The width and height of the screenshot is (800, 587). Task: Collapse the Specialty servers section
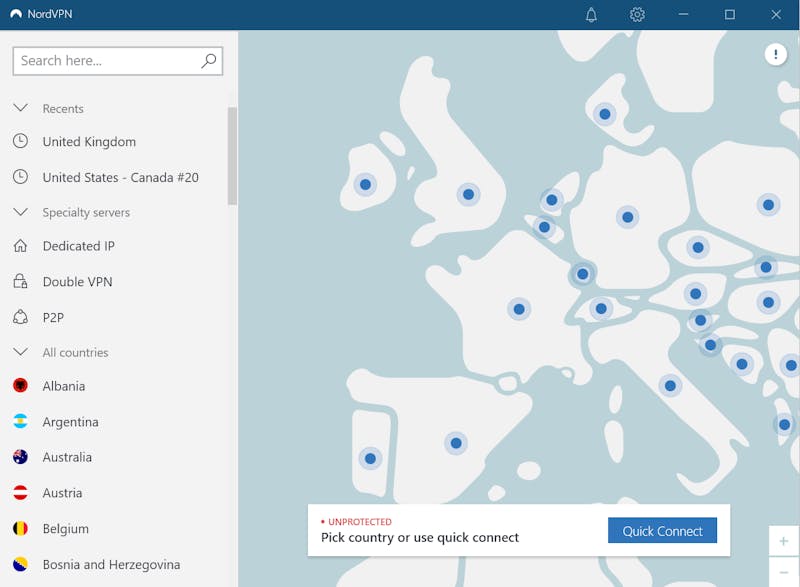(20, 212)
